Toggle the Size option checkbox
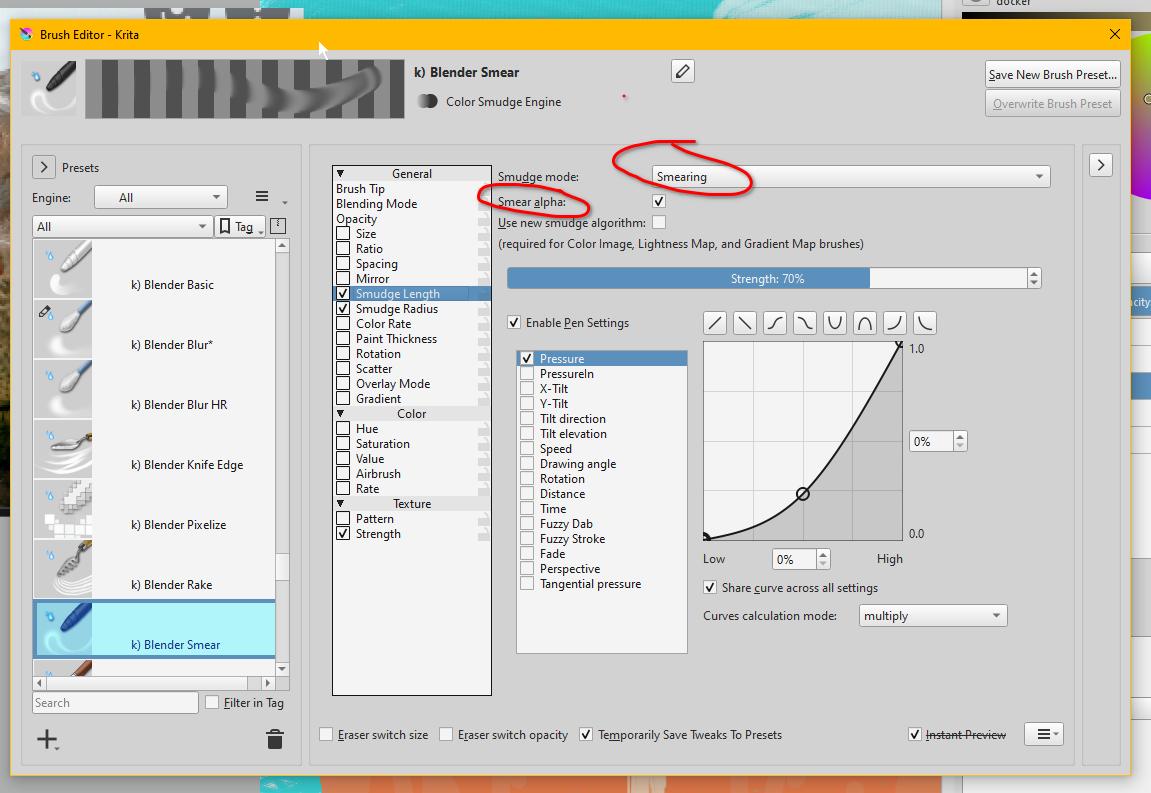This screenshot has width=1151, height=793. pyautogui.click(x=343, y=233)
